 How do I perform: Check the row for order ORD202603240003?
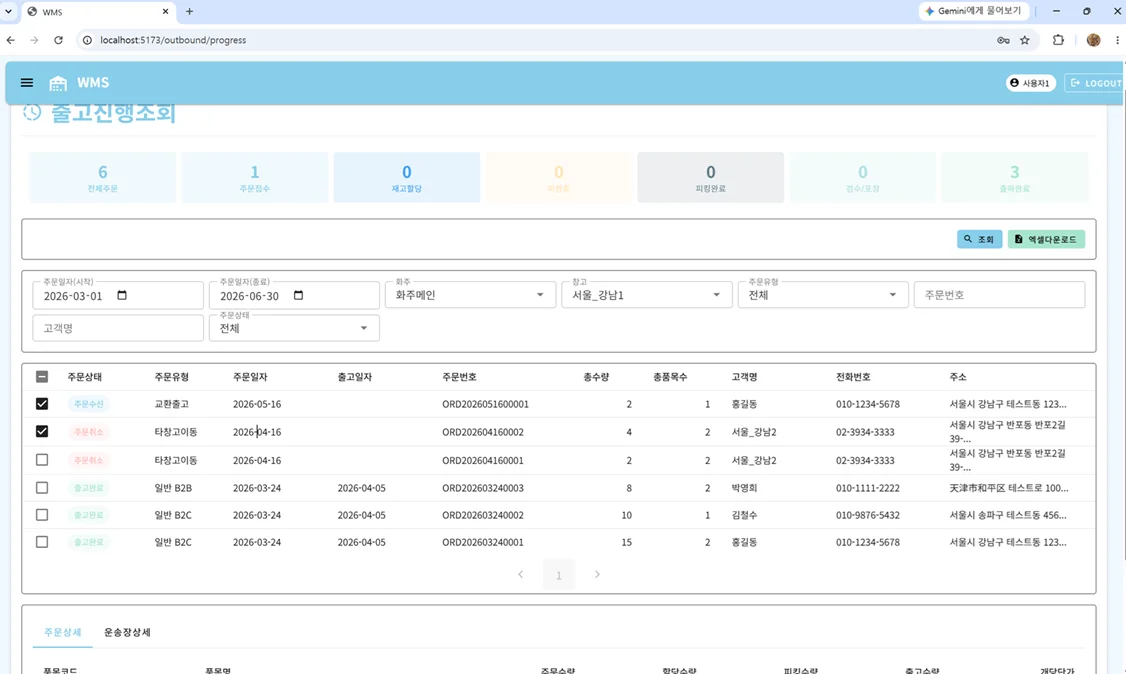(x=42, y=487)
